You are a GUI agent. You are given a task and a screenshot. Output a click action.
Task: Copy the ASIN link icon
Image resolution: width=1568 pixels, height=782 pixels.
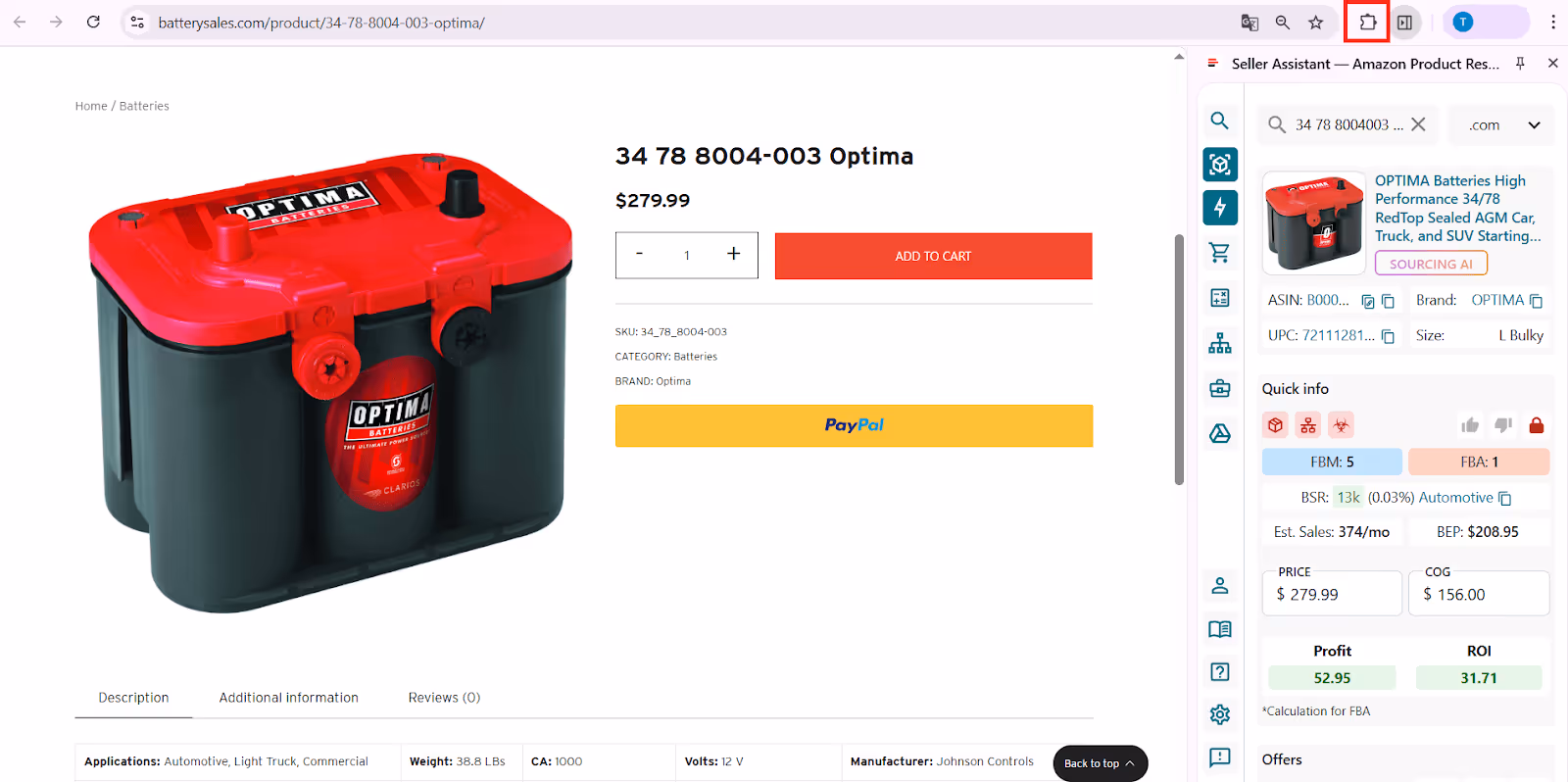pos(1368,302)
